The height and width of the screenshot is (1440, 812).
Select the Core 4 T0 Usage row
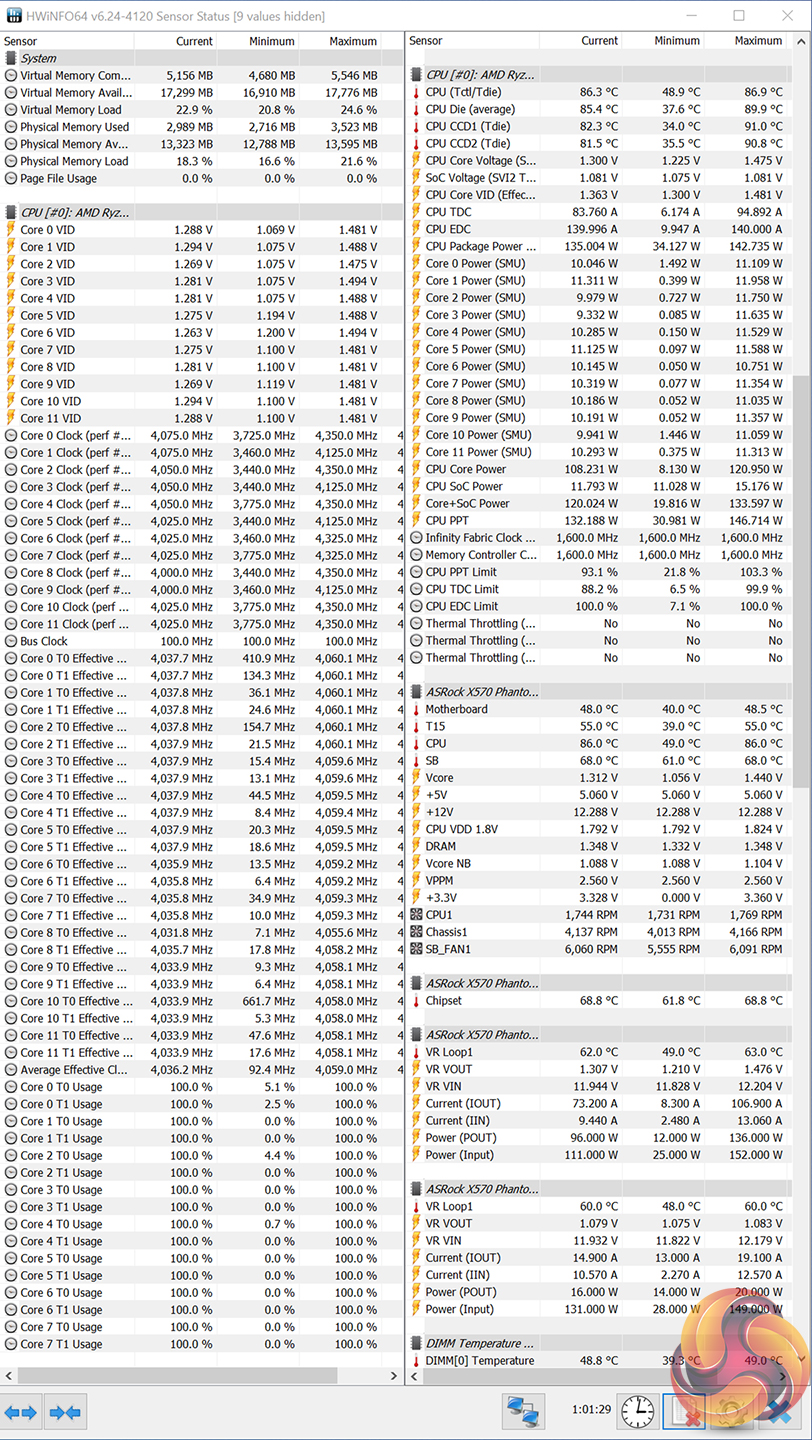203,1224
